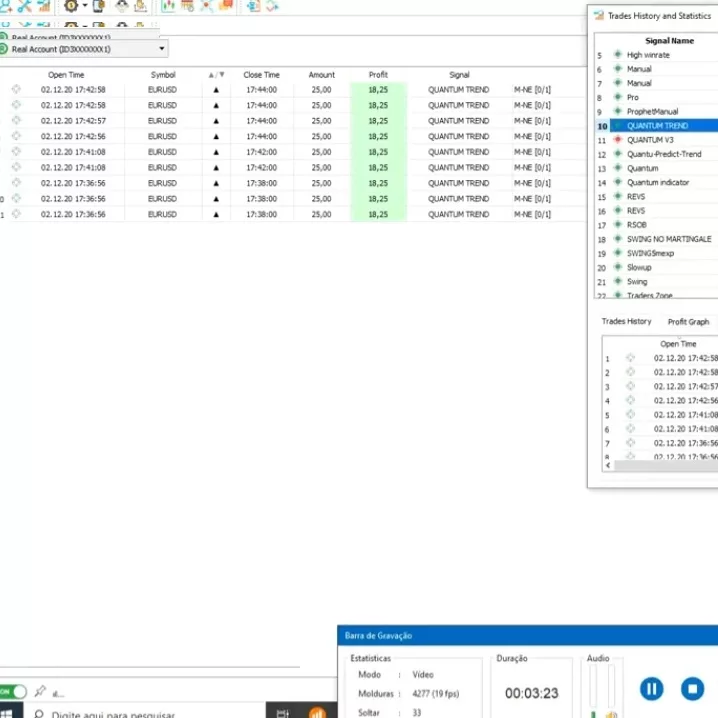Switch to the Trades History tab
The image size is (718, 718).
[626, 321]
